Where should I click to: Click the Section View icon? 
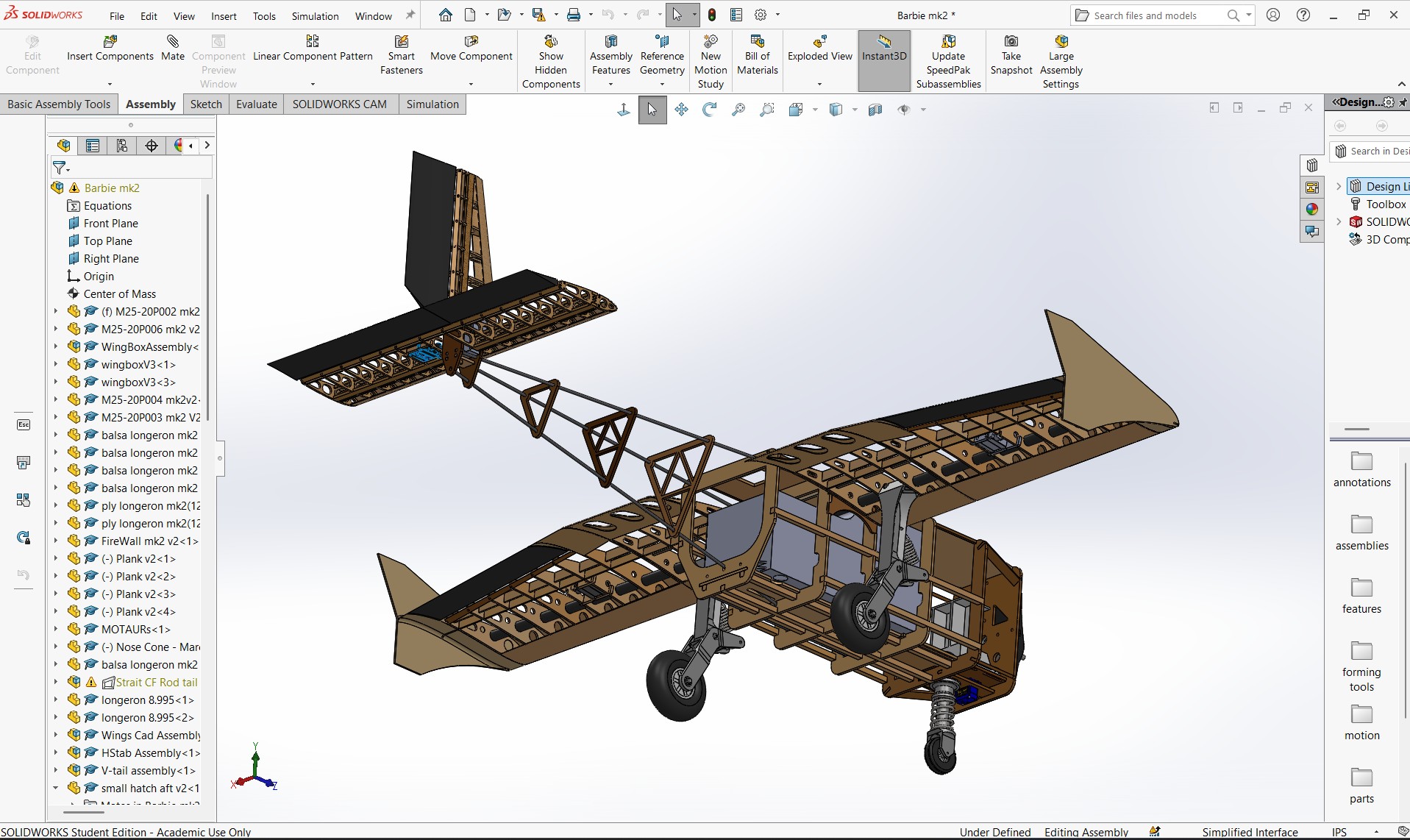(x=875, y=110)
